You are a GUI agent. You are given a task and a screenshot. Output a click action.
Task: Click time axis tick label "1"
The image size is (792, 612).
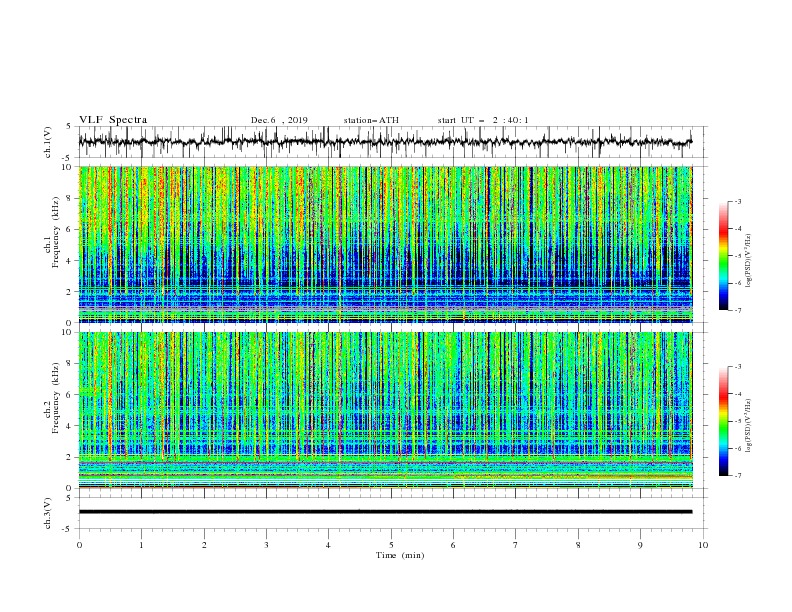click(x=141, y=545)
